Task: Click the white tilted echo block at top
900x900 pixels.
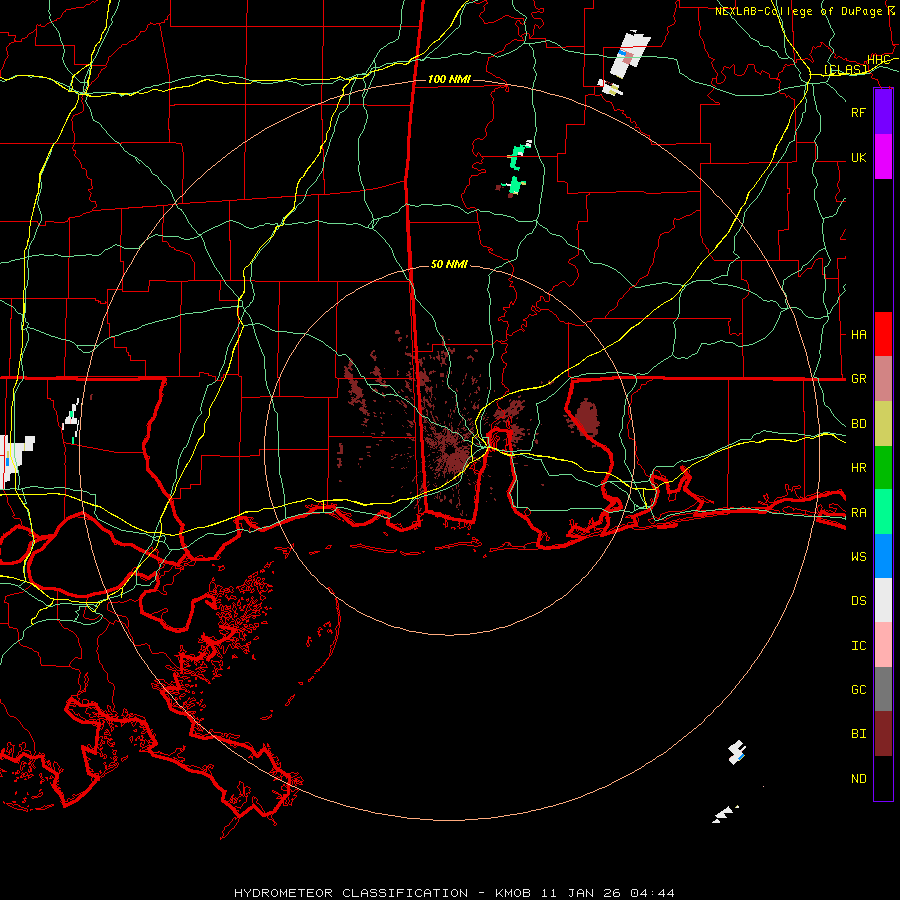Action: 630,55
